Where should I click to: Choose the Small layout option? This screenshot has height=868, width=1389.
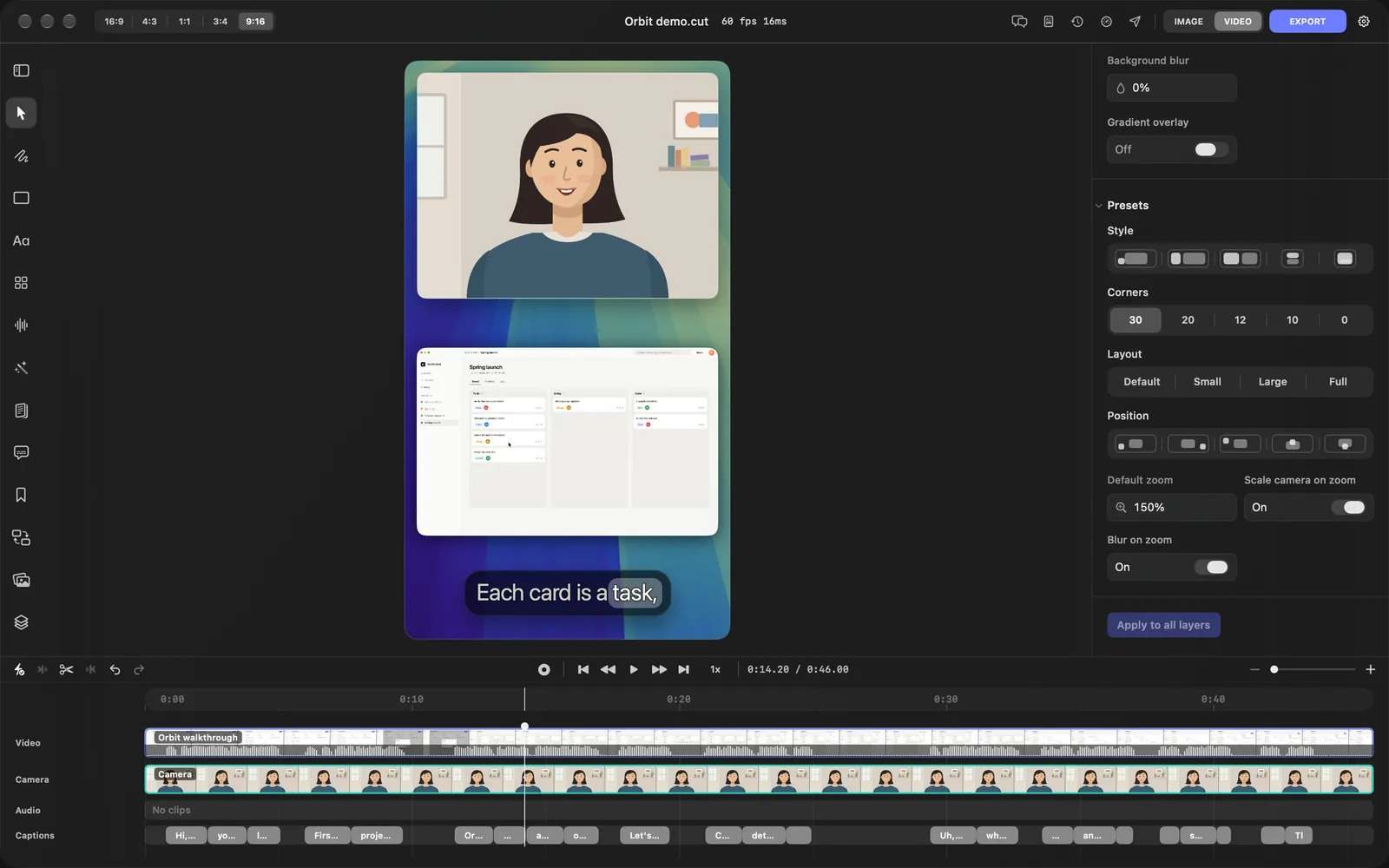[1207, 382]
